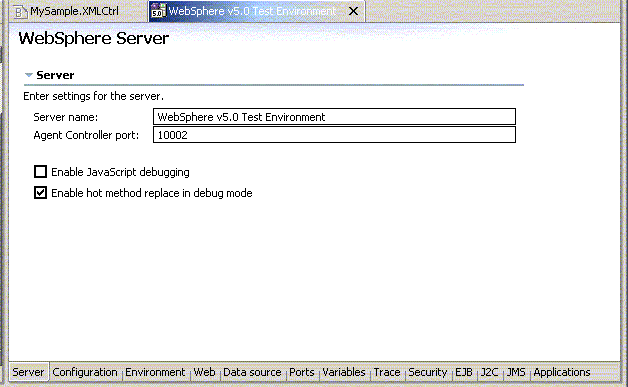
Task: Open the Web bottom tab
Action: point(204,372)
